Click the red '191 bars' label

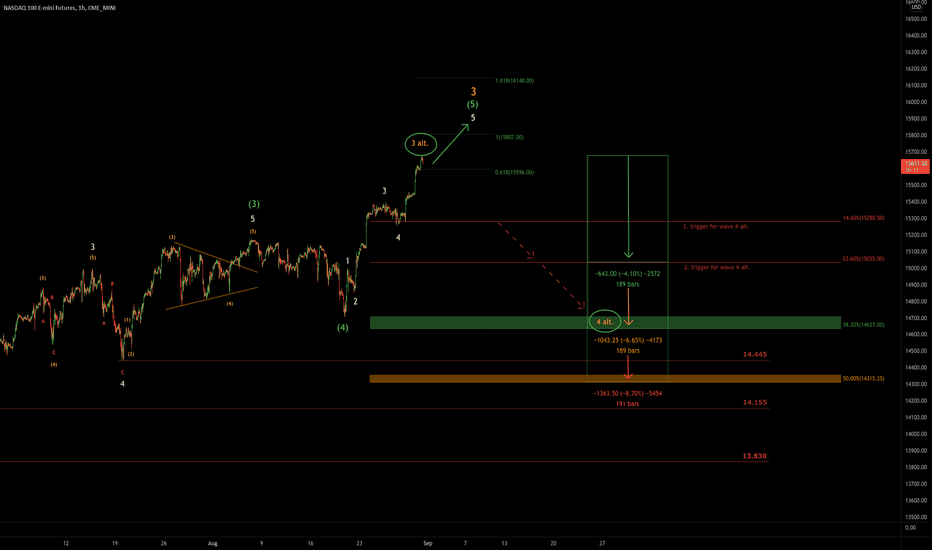[x=628, y=404]
